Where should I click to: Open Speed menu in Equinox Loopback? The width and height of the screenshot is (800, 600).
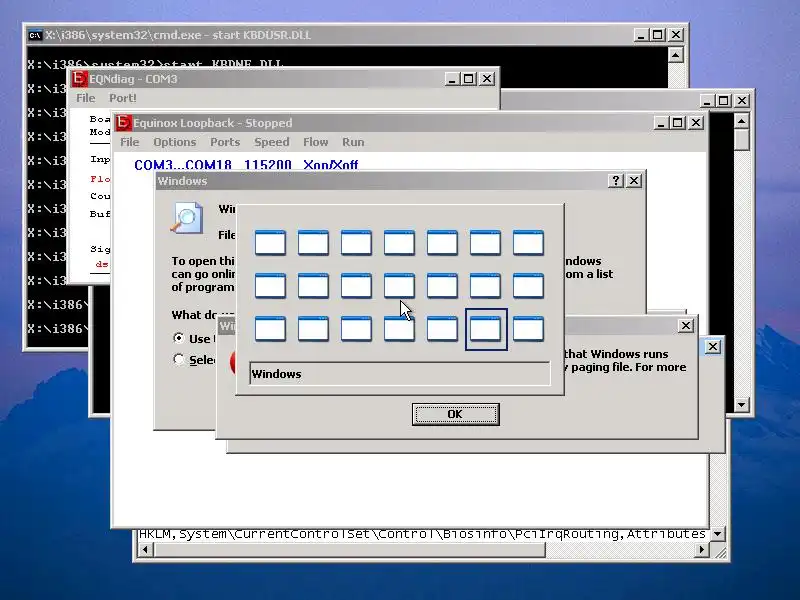tap(272, 142)
